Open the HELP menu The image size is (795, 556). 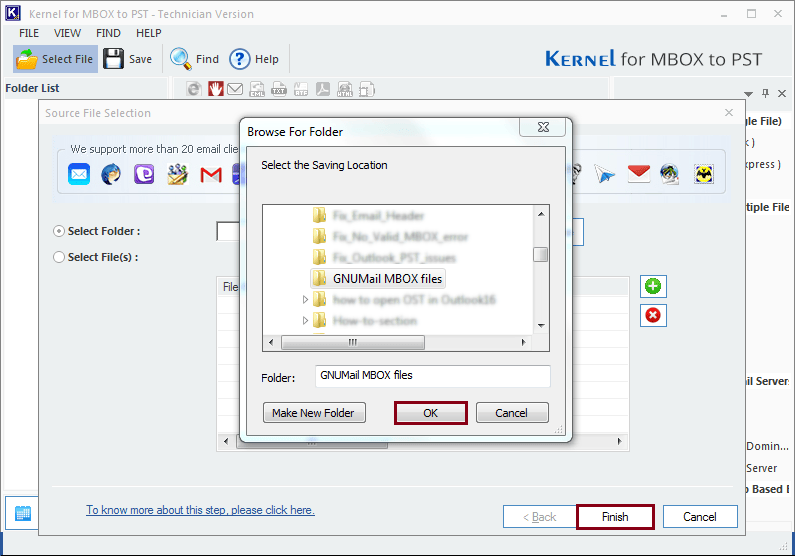(149, 33)
